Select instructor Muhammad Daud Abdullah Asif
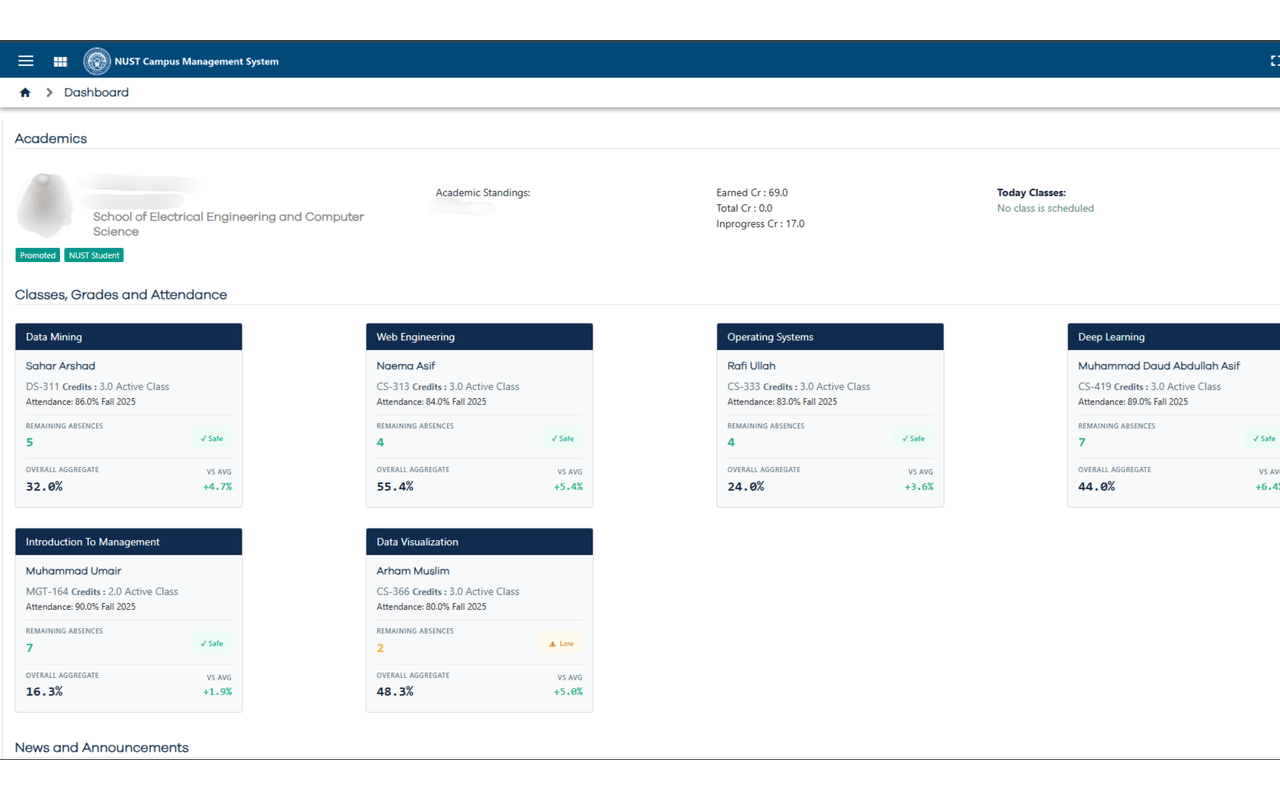 tap(1159, 366)
